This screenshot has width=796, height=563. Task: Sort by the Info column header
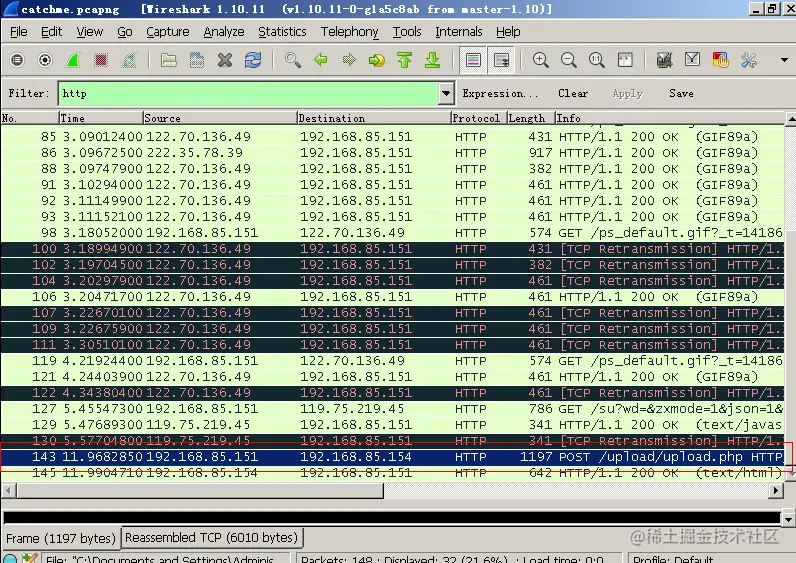coord(669,118)
